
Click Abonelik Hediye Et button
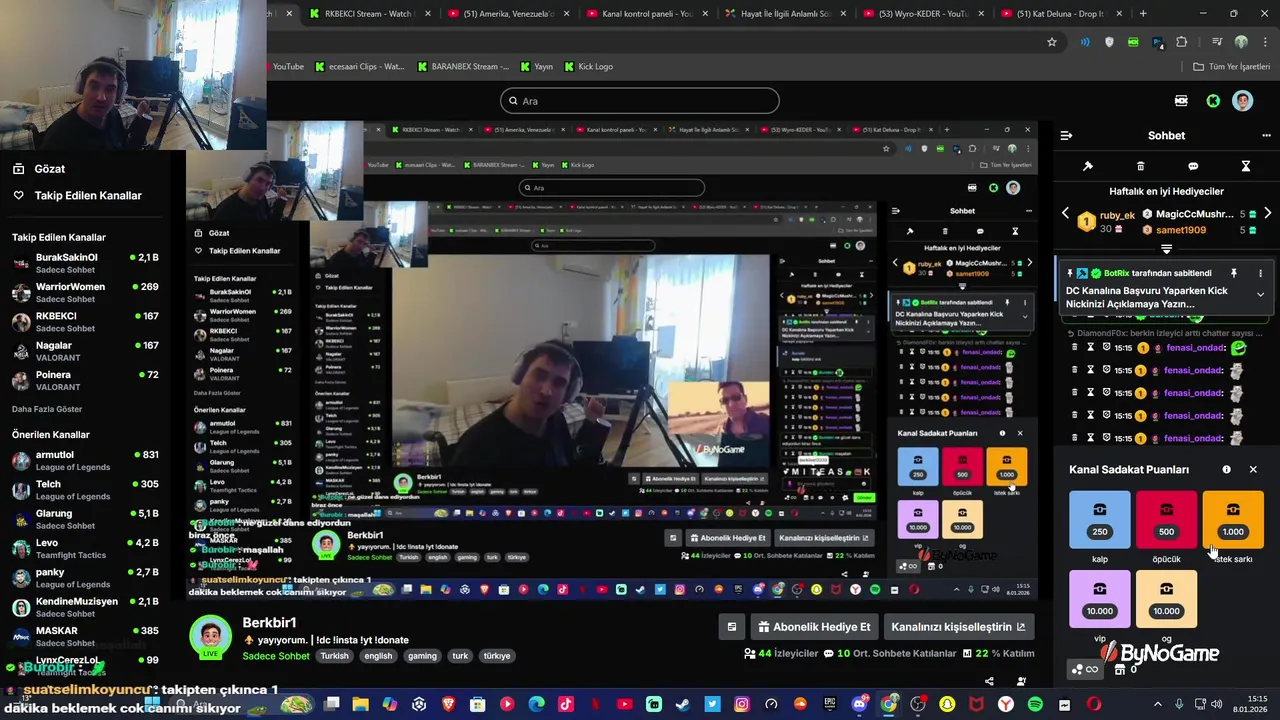[815, 627]
